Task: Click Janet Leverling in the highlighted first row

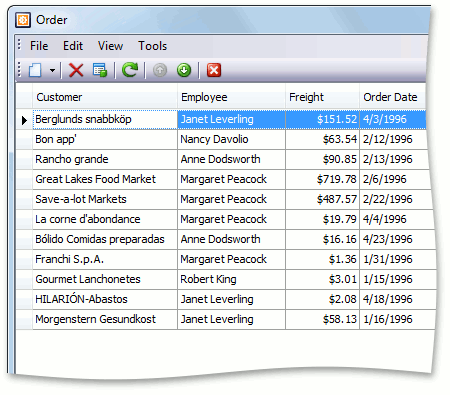Action: 231,119
